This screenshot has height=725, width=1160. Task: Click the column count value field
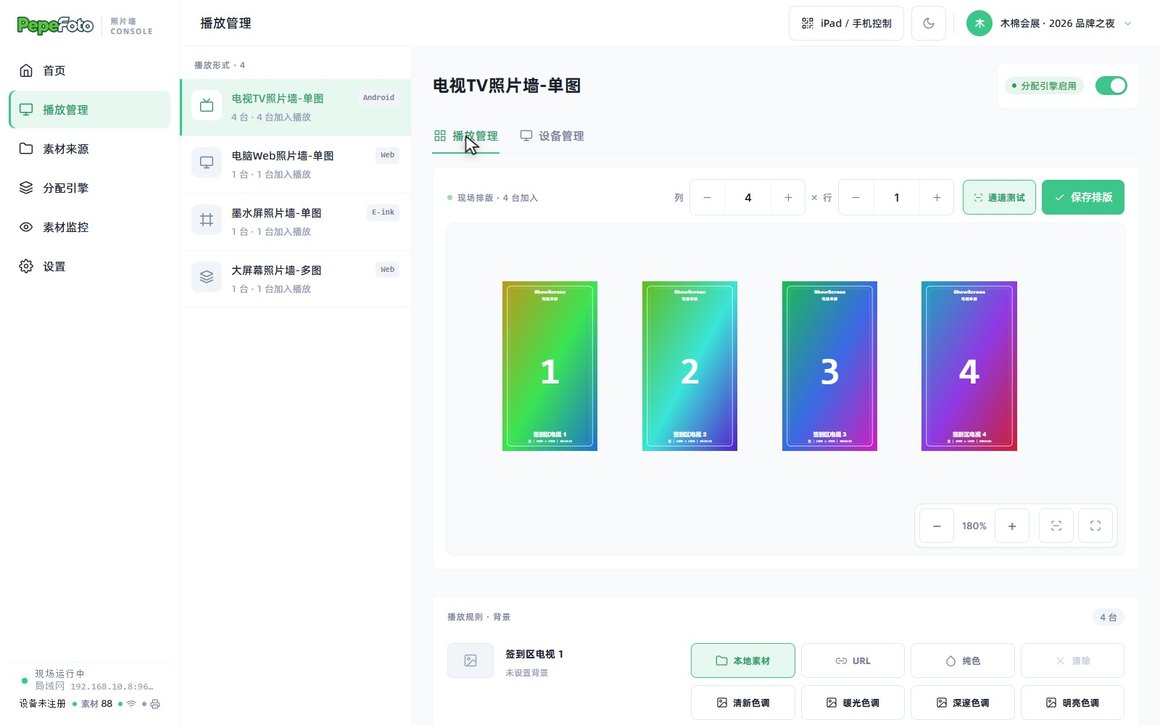click(748, 198)
